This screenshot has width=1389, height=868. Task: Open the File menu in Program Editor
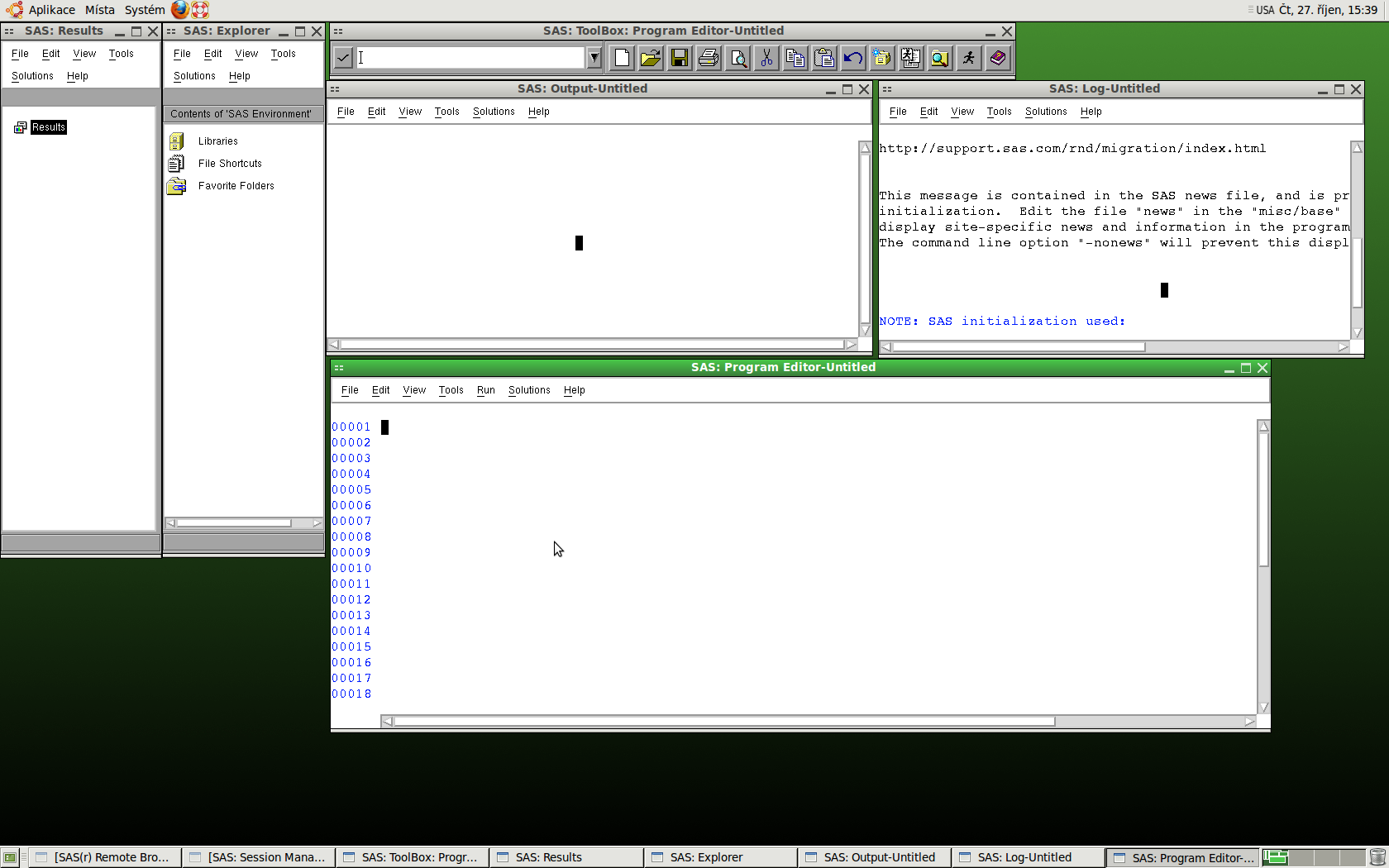pyautogui.click(x=350, y=390)
